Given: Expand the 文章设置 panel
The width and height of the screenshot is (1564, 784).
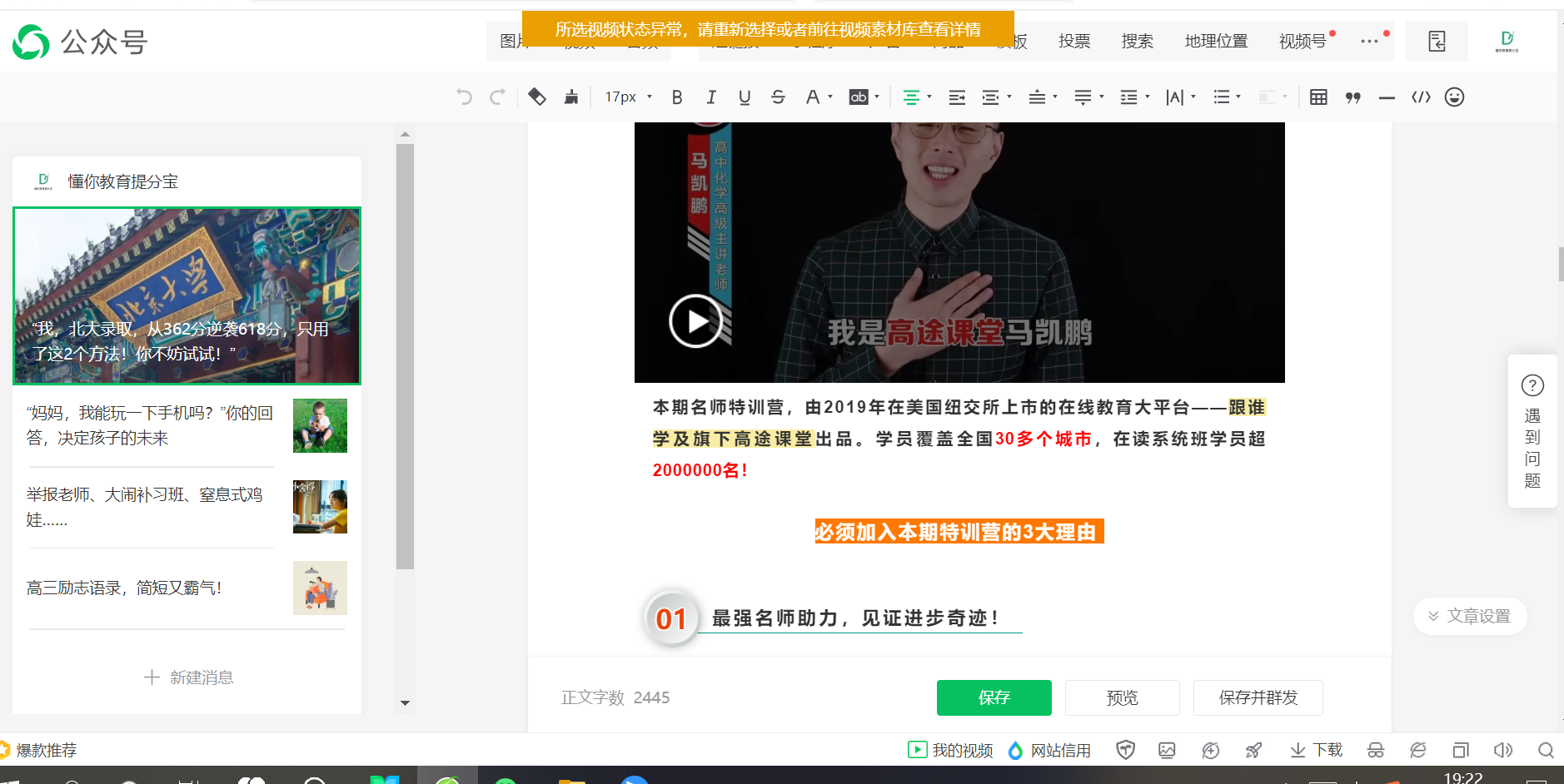Looking at the screenshot, I should [1470, 616].
